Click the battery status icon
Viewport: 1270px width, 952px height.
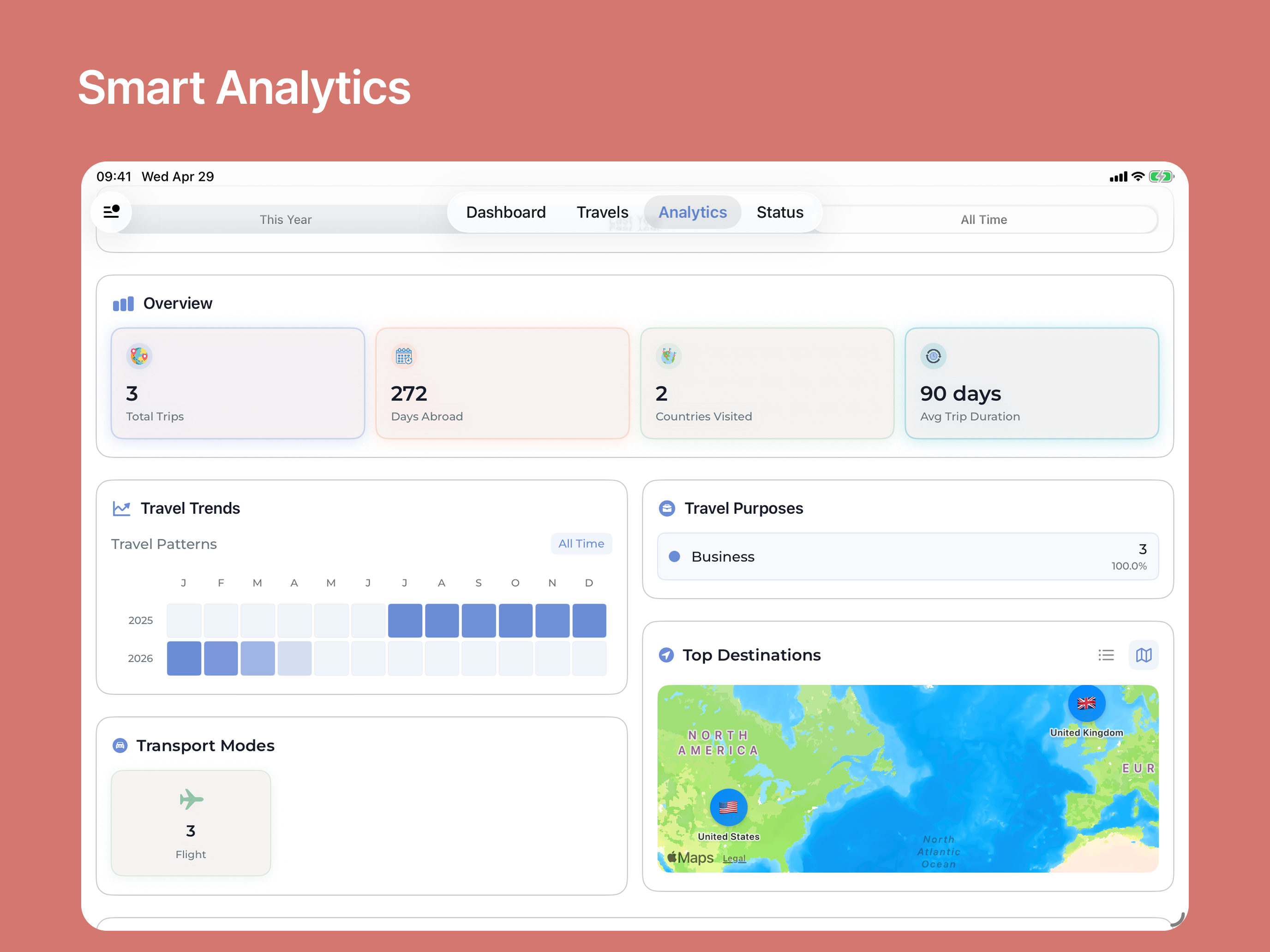[1161, 176]
